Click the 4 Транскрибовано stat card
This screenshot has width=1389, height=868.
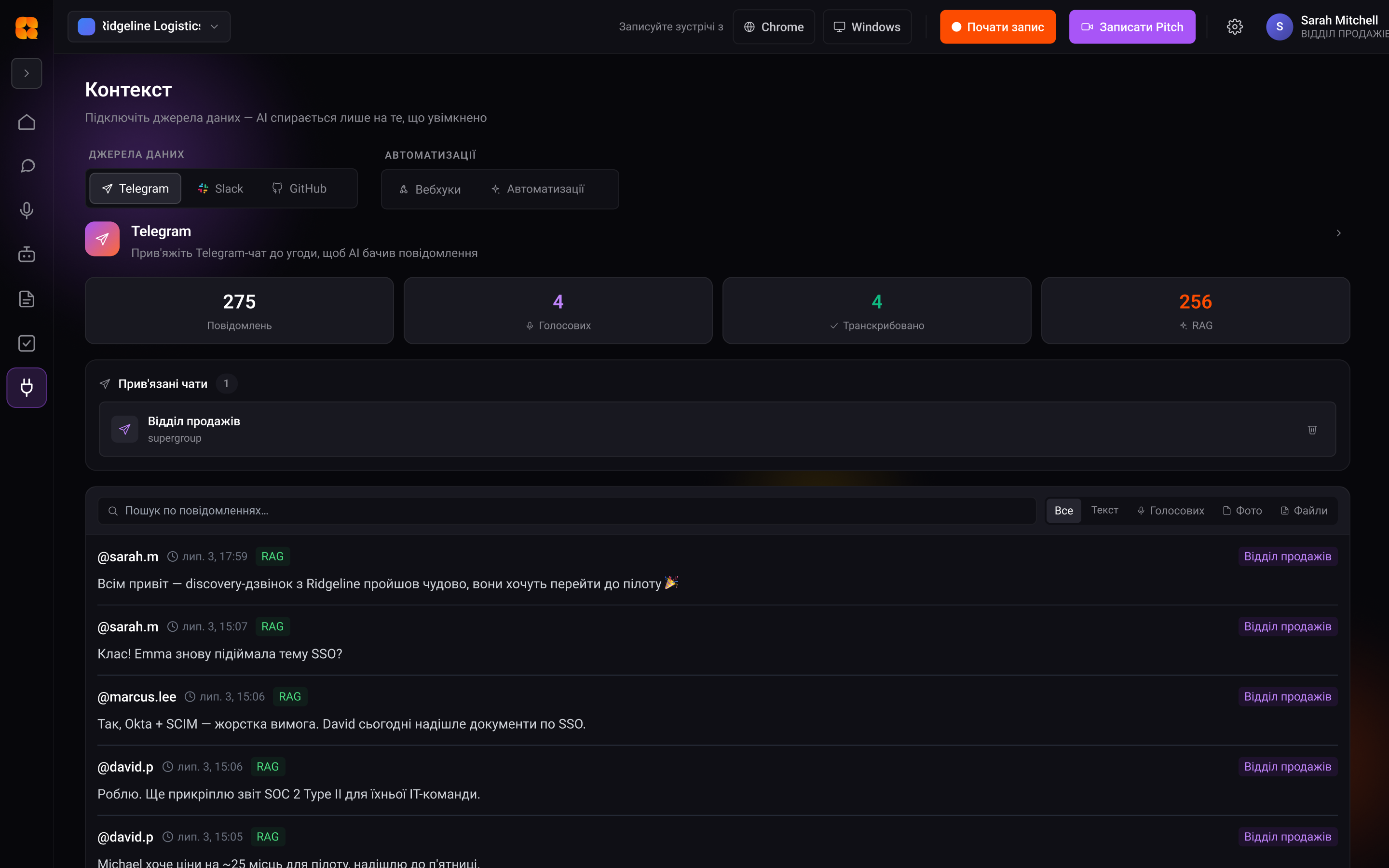876,311
